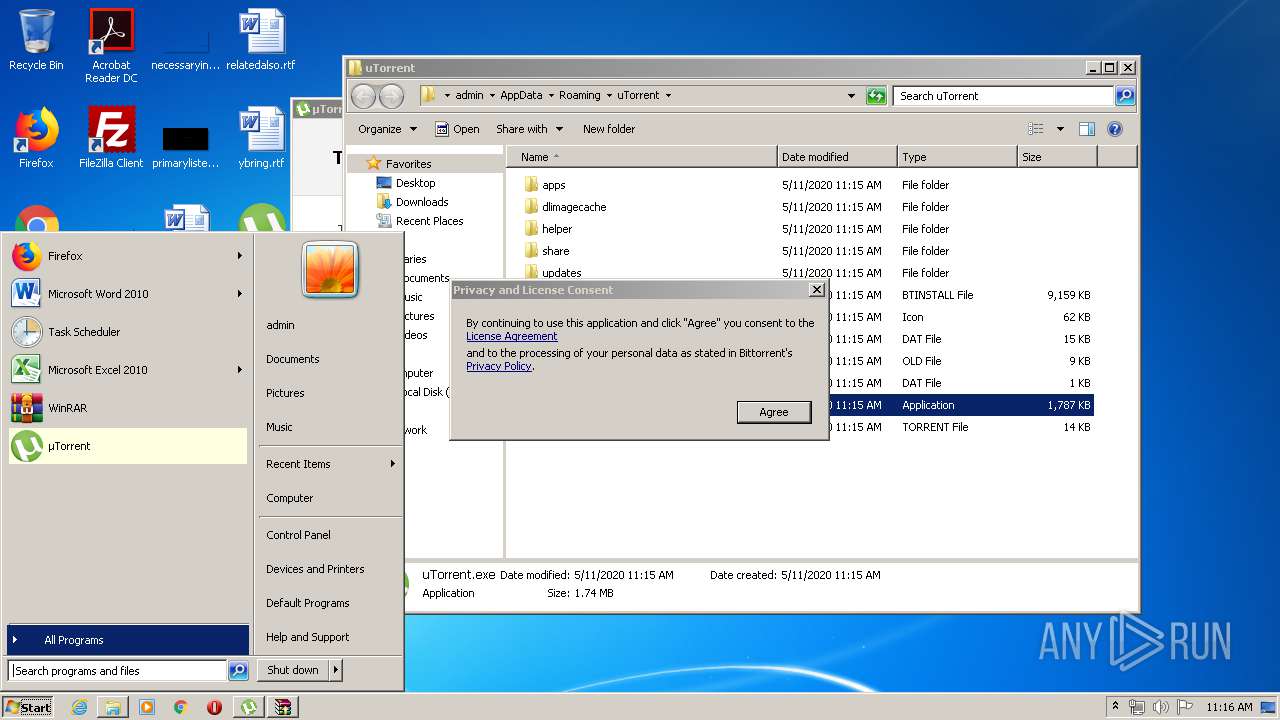Click the Search programs and files box

point(118,671)
